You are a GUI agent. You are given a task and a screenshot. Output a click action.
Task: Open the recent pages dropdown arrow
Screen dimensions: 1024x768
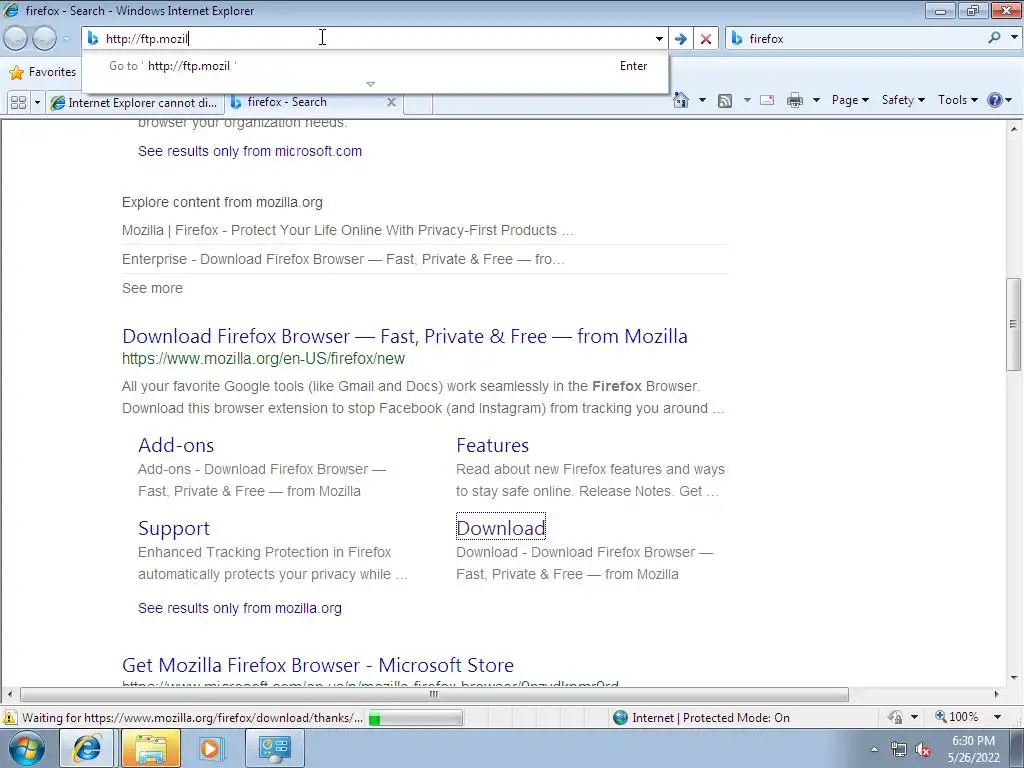coord(66,39)
